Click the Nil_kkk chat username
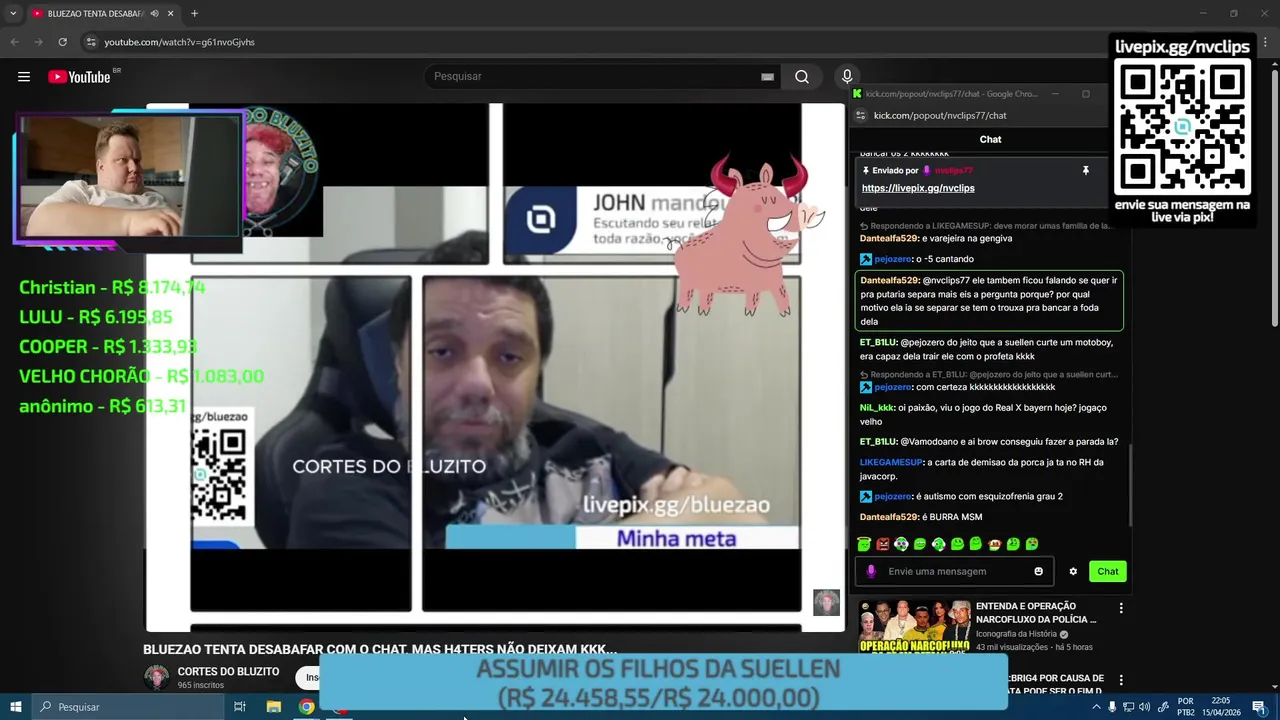Viewport: 1280px width, 720px height. click(x=877, y=408)
